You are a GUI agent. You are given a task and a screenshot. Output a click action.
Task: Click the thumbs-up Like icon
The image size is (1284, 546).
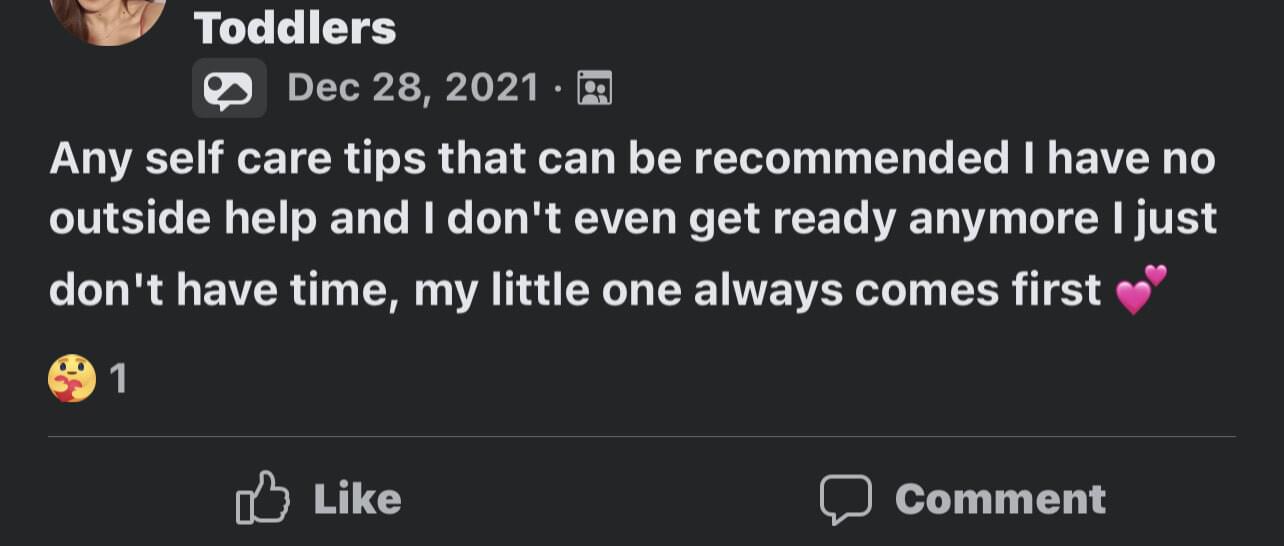tap(262, 498)
